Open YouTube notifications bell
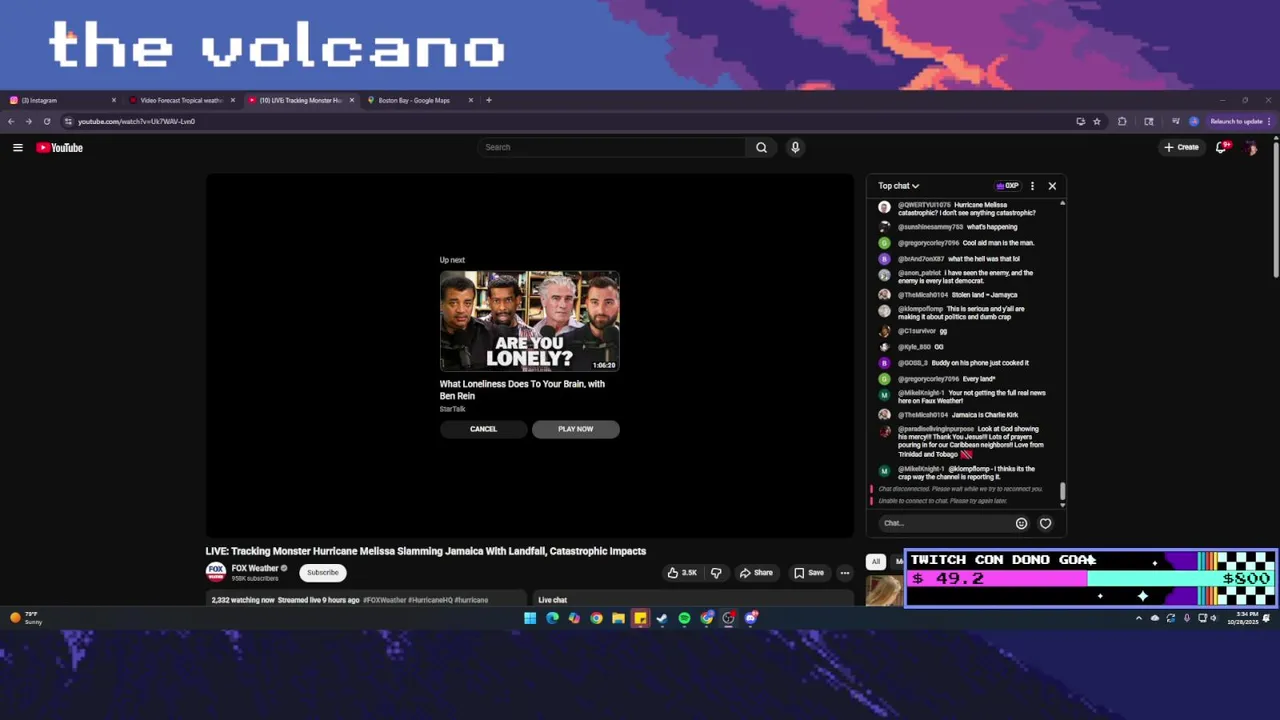 1221,147
